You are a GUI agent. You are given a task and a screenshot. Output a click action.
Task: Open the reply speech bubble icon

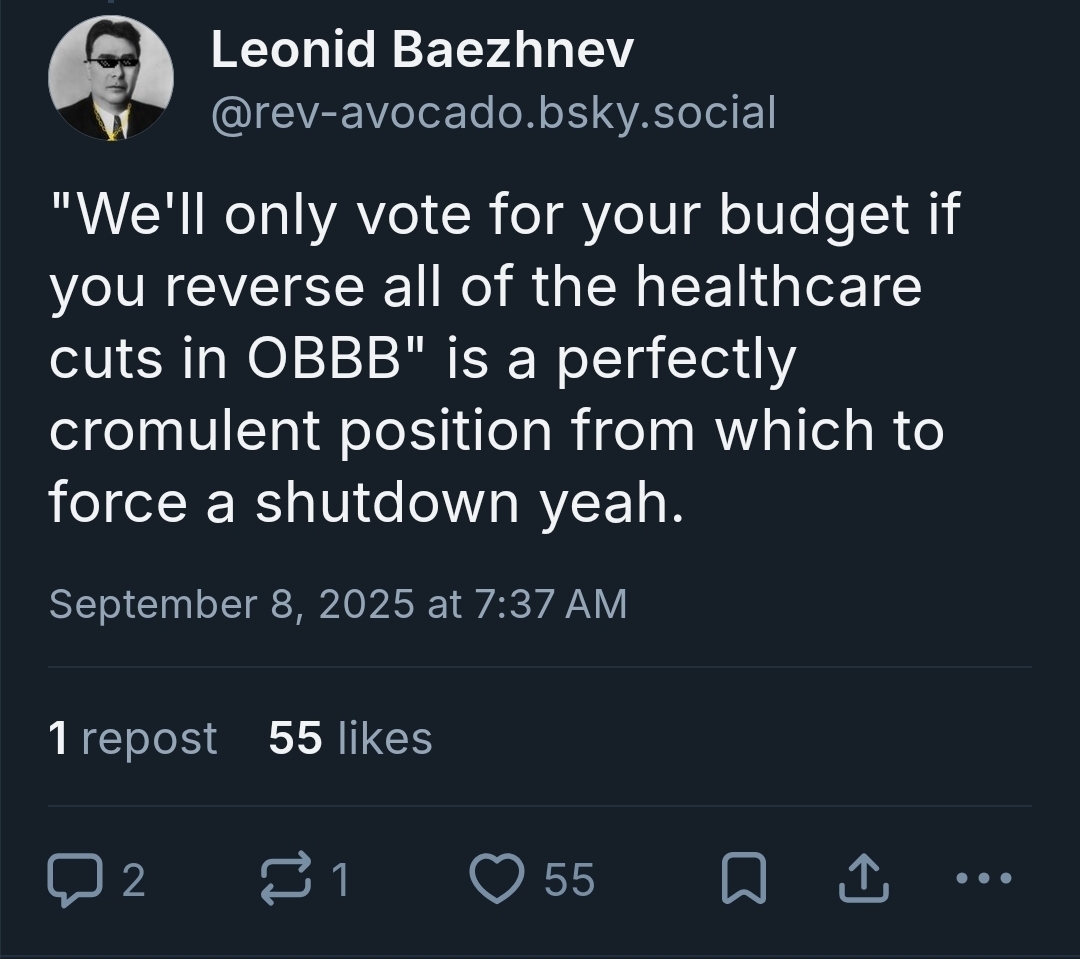[73, 881]
